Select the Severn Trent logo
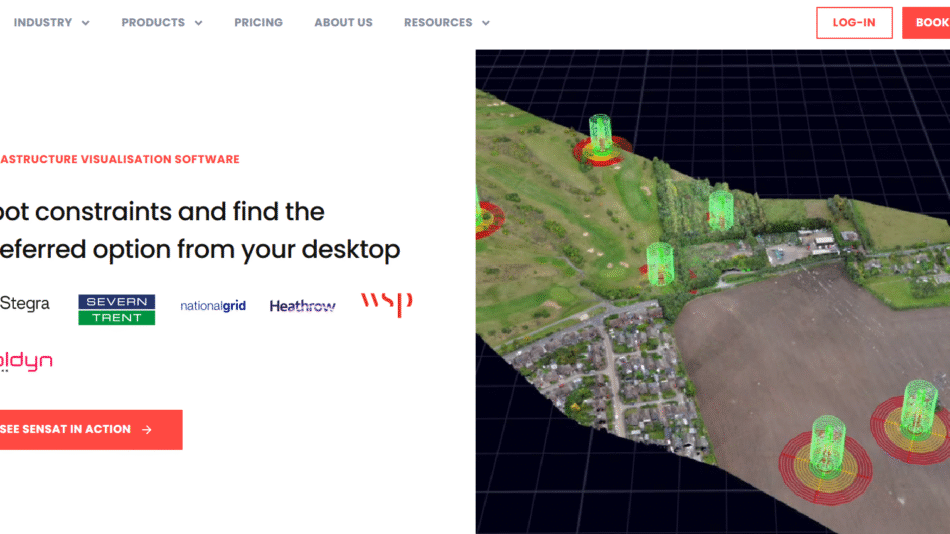Viewport: 950px width, 534px height. [x=117, y=309]
